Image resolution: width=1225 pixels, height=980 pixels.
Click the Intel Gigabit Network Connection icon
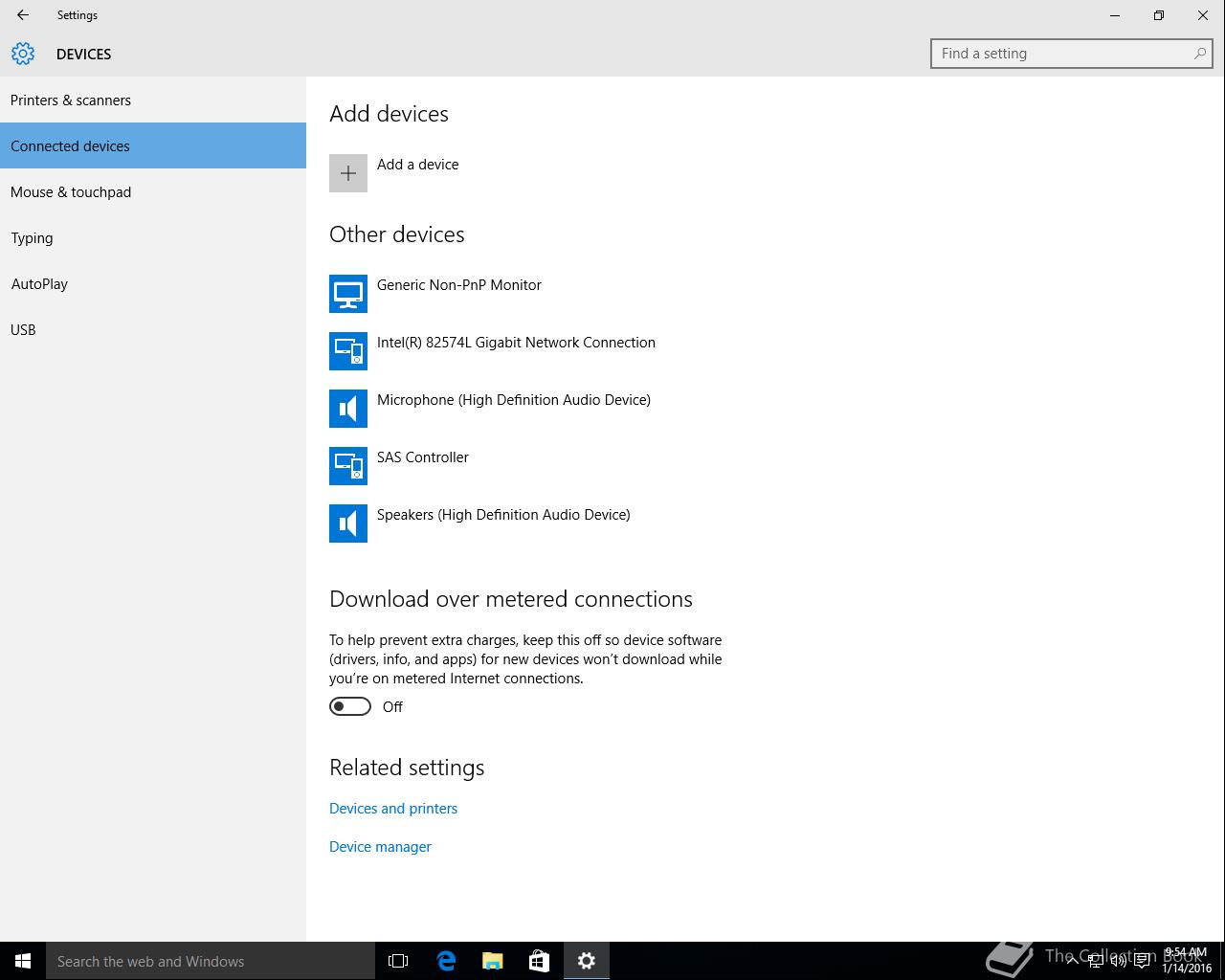click(348, 351)
